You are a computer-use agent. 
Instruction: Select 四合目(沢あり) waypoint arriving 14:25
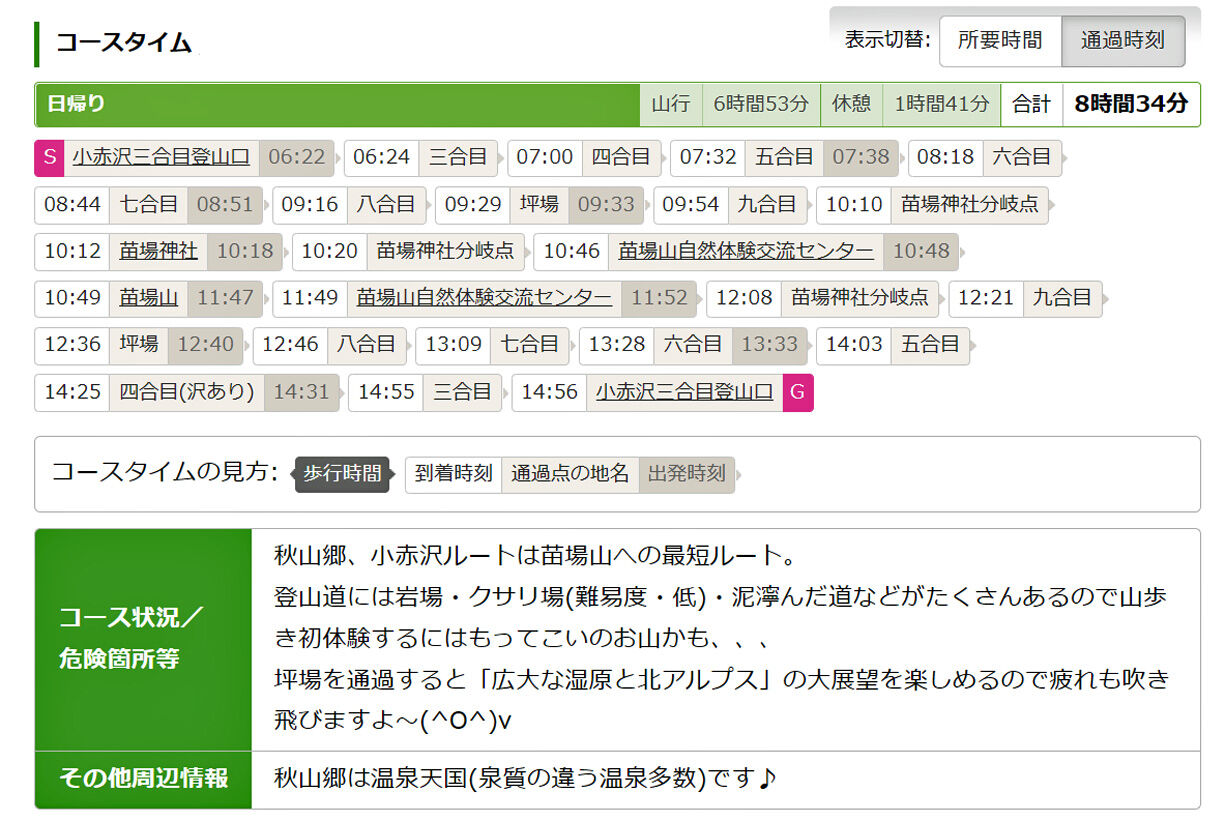[x=187, y=392]
